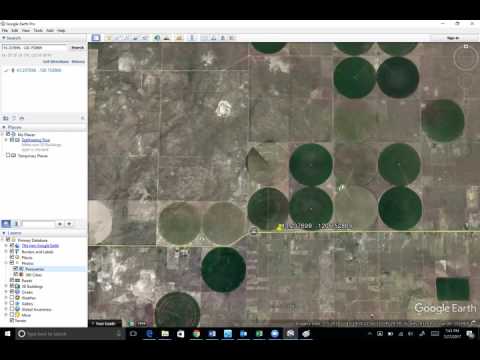Expand the 3D Buildings tree node

6,286
